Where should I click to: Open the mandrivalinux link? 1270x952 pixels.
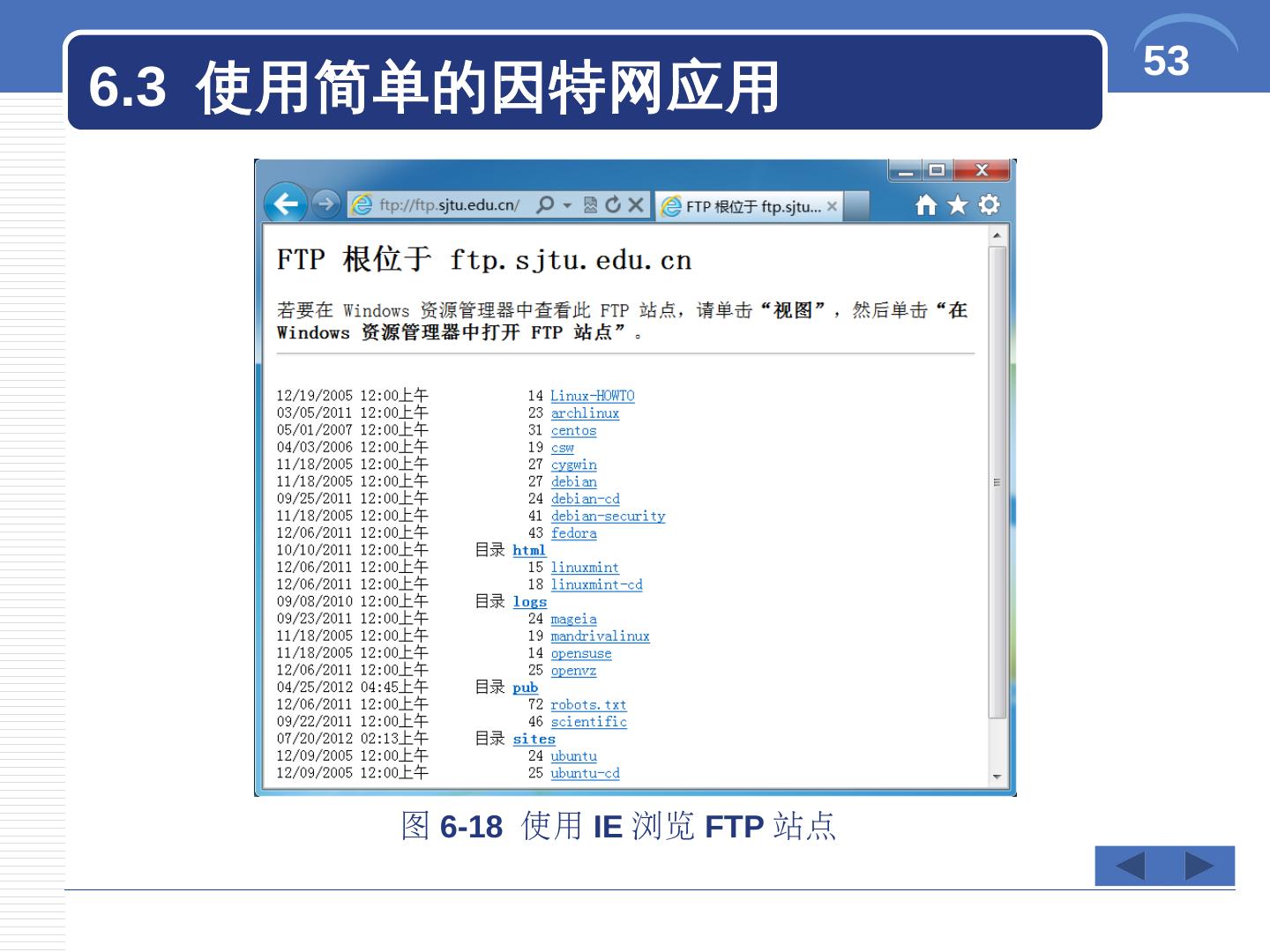[x=600, y=636]
